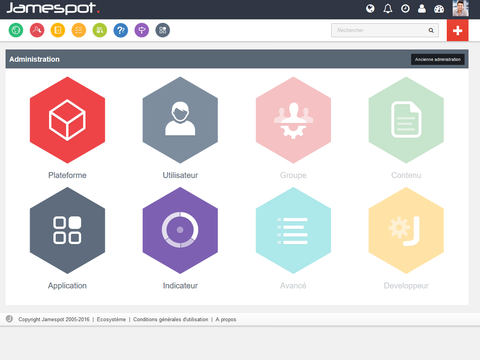Open Conditions générales d'utilisation link
The width and height of the screenshot is (480, 360).
click(171, 319)
